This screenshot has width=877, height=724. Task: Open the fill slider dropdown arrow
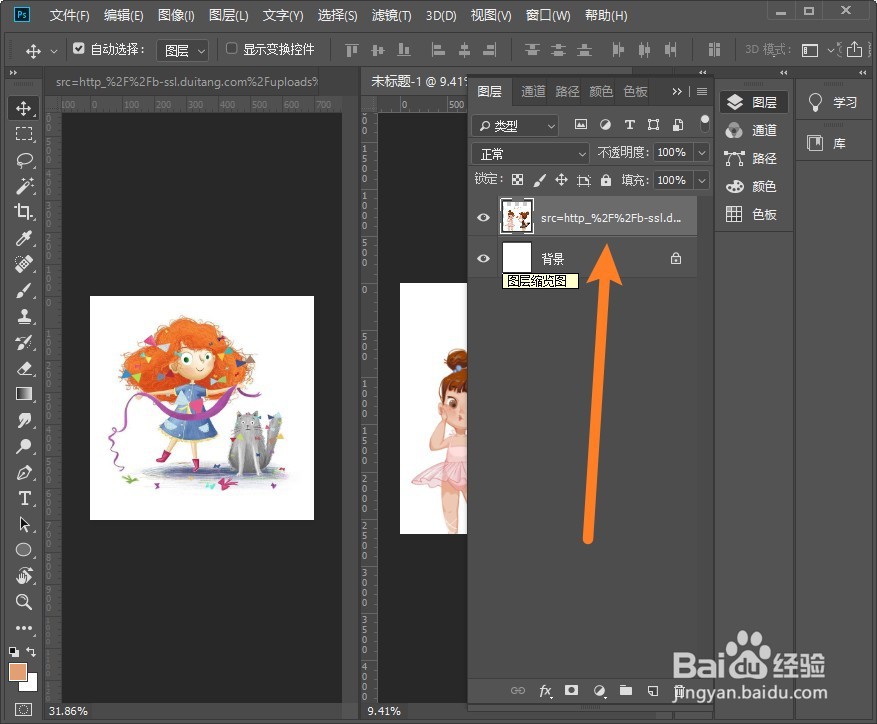(701, 180)
